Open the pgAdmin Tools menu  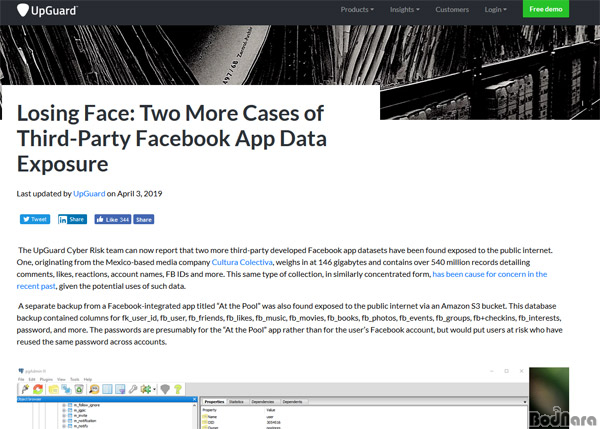coord(75,379)
